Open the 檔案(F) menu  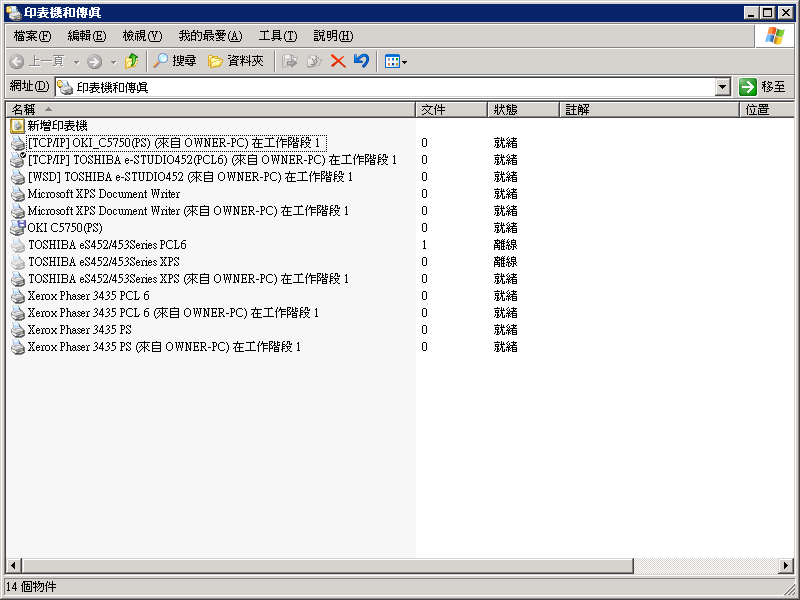tap(32, 36)
